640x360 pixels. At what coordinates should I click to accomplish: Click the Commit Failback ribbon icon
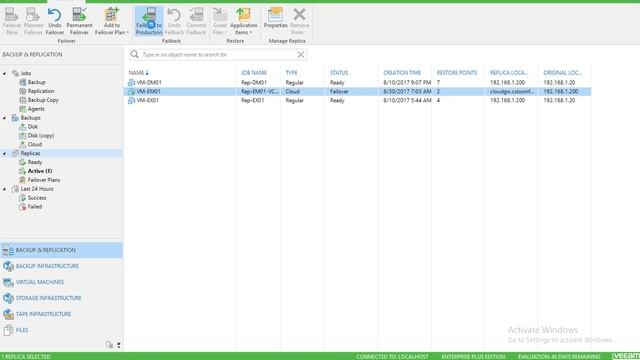click(196, 21)
